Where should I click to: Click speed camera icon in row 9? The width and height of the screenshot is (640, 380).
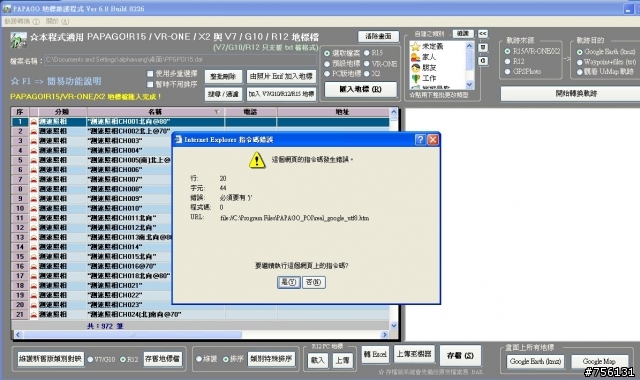tap(33, 199)
